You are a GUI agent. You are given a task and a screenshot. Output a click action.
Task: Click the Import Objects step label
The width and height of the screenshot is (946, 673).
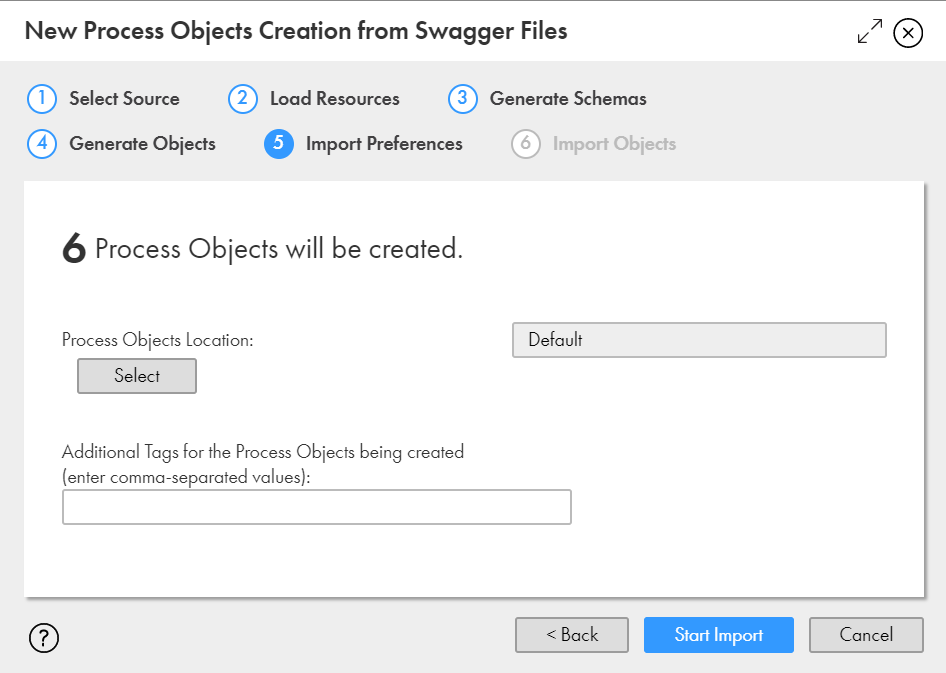point(614,144)
